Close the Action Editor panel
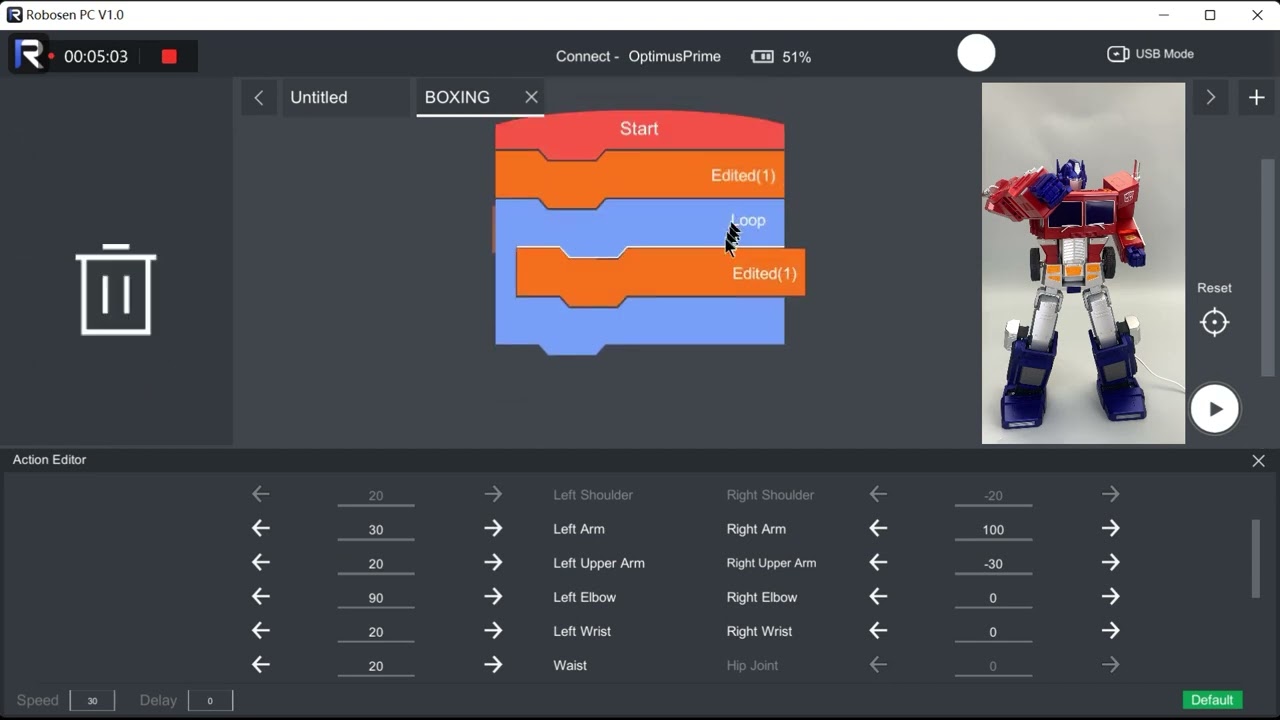Viewport: 1280px width, 720px height. click(1258, 461)
